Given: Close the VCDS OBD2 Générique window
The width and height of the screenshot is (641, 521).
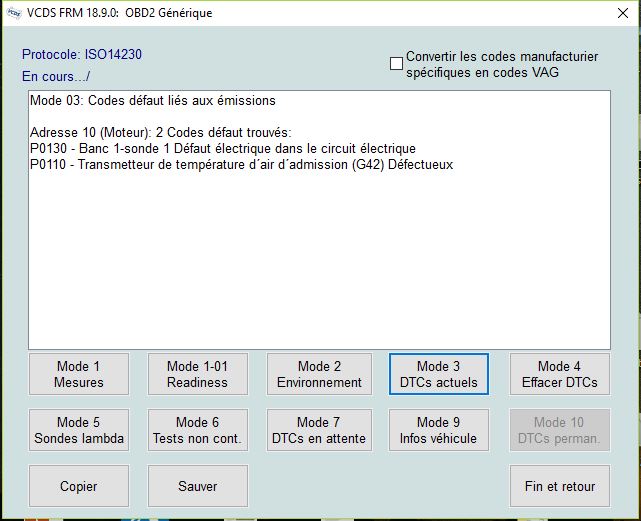Looking at the screenshot, I should (623, 13).
